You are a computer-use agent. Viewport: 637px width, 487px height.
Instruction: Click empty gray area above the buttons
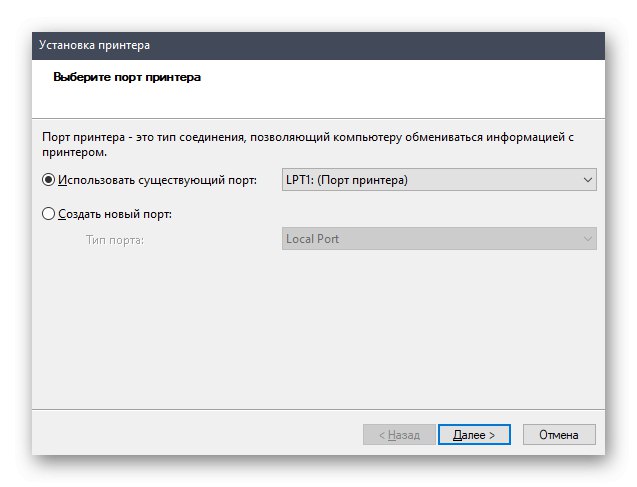pyautogui.click(x=300, y=340)
